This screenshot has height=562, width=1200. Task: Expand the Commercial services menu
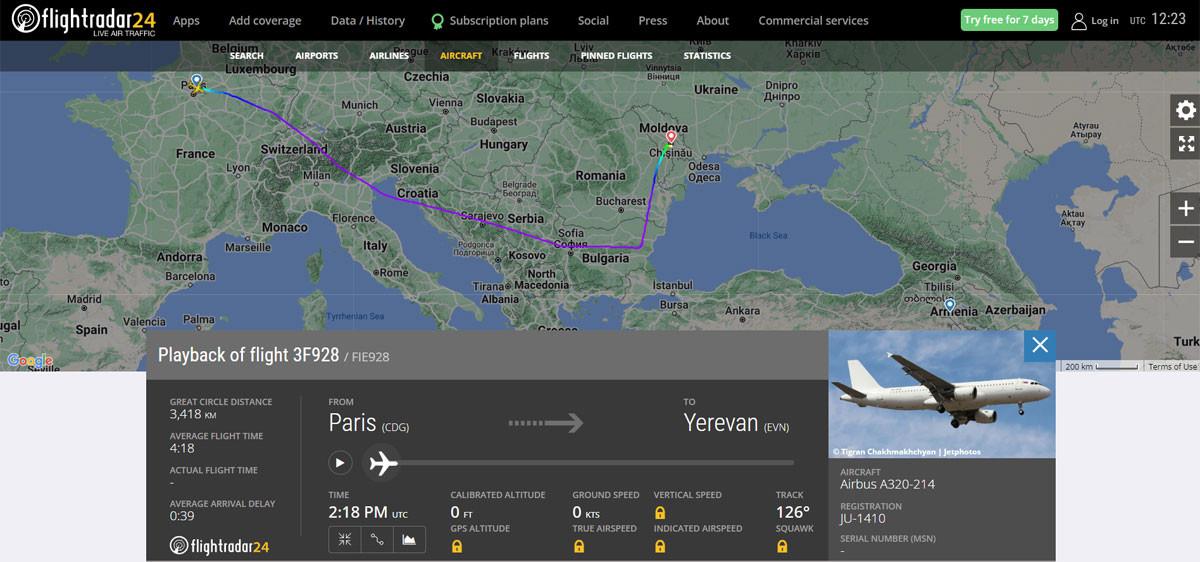(813, 20)
